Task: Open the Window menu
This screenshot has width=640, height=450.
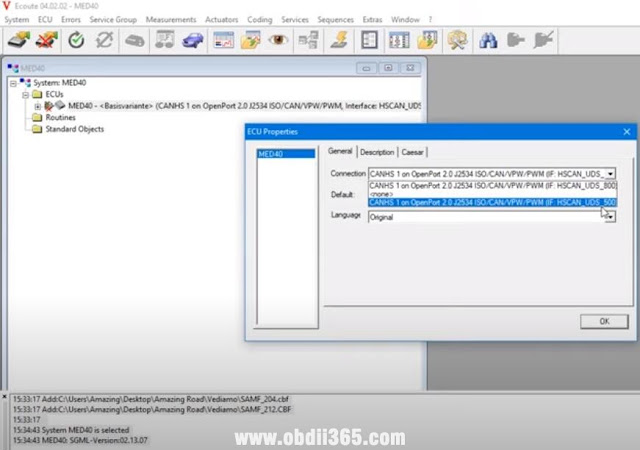Action: [405, 20]
